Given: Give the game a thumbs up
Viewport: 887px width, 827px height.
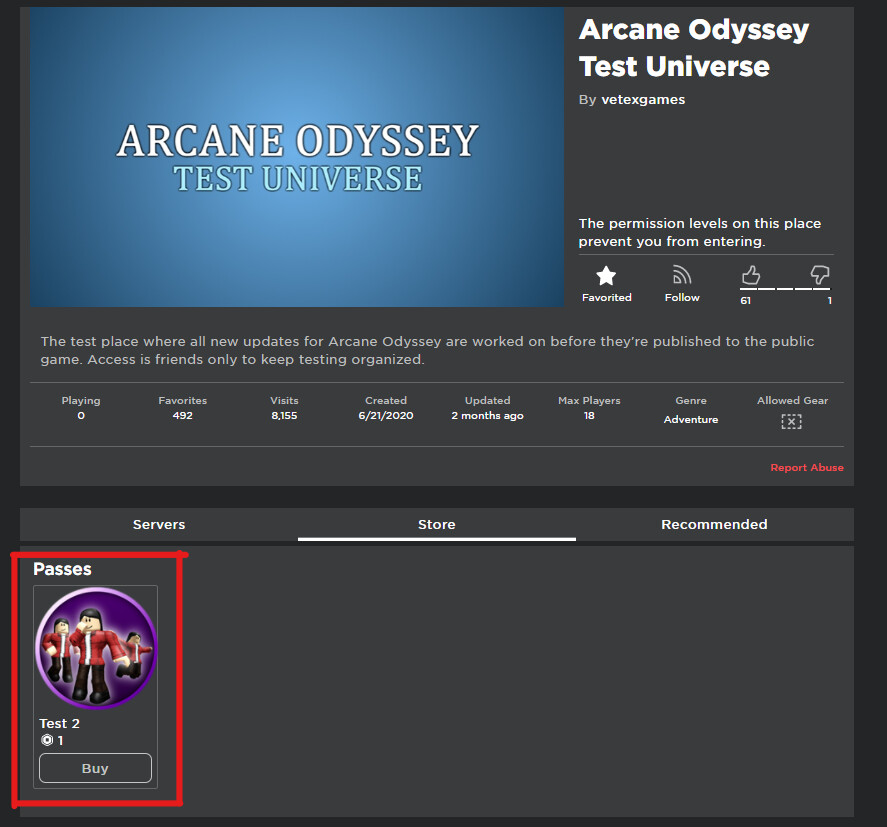Looking at the screenshot, I should (x=750, y=275).
